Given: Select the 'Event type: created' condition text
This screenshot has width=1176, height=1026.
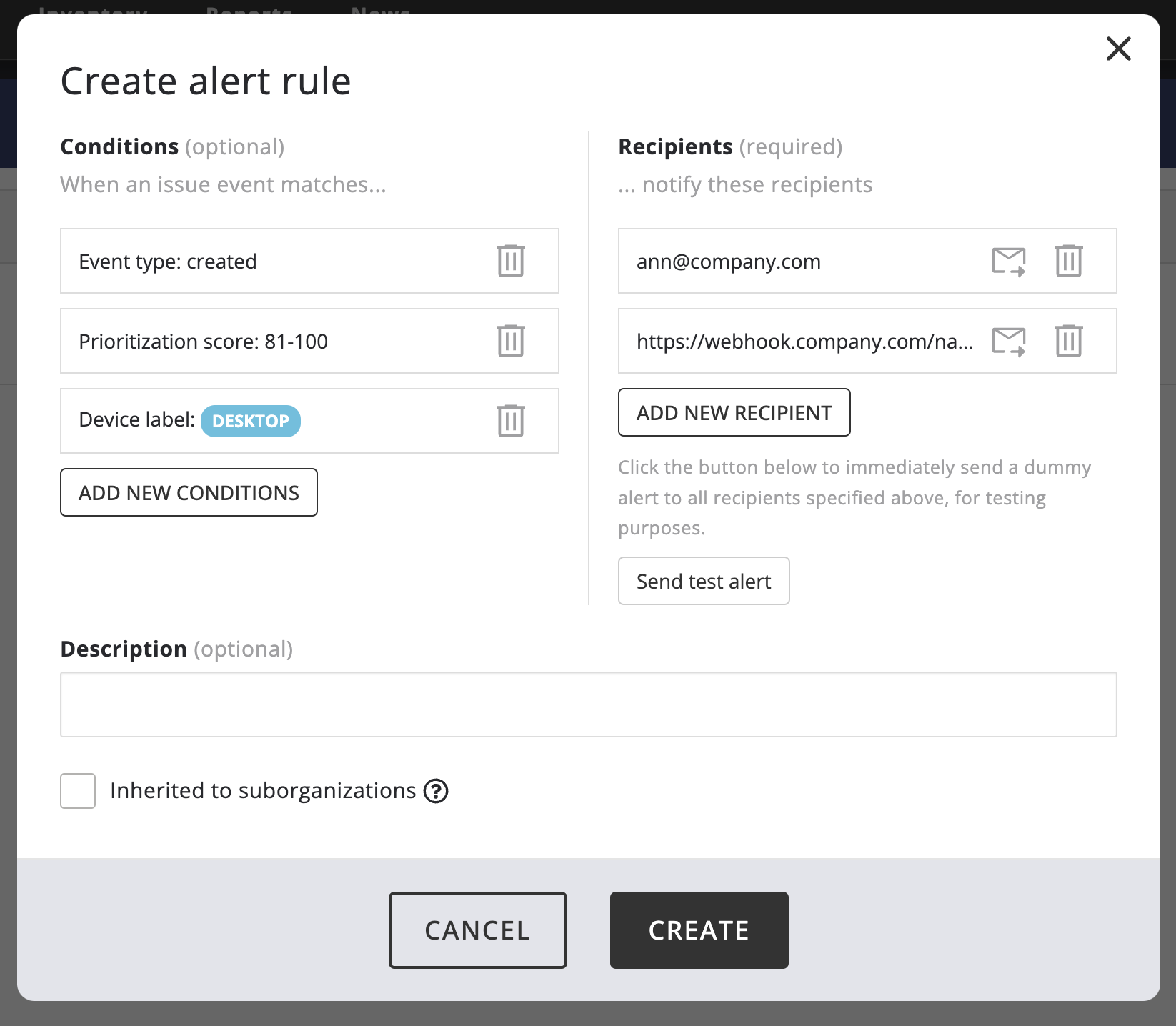Looking at the screenshot, I should 168,262.
